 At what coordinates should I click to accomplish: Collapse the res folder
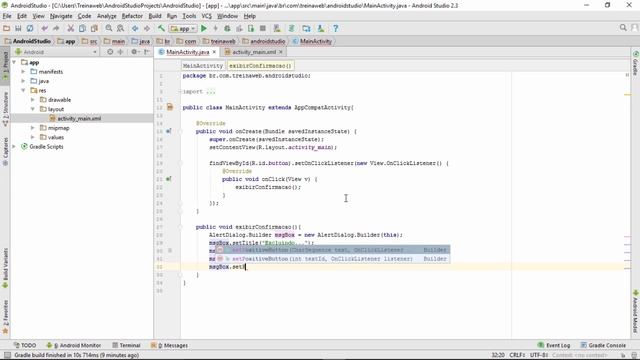[x=23, y=91]
